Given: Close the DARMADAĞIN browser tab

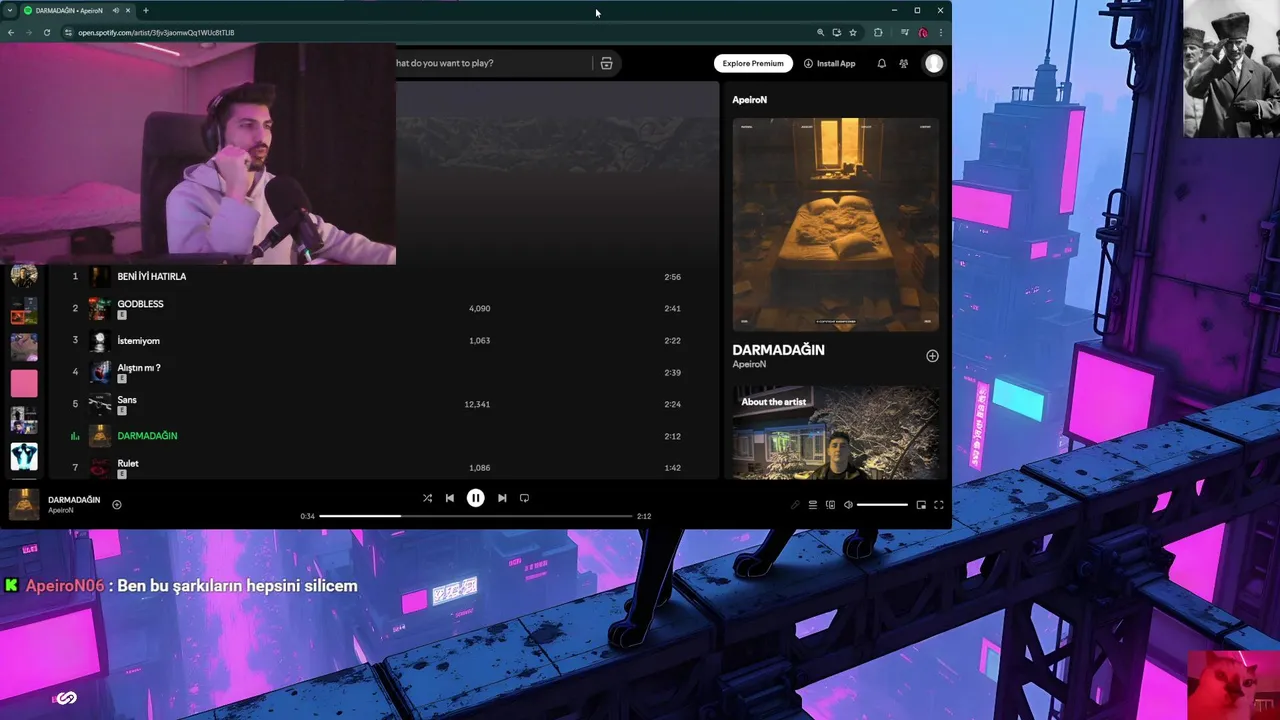Looking at the screenshot, I should coord(128,10).
